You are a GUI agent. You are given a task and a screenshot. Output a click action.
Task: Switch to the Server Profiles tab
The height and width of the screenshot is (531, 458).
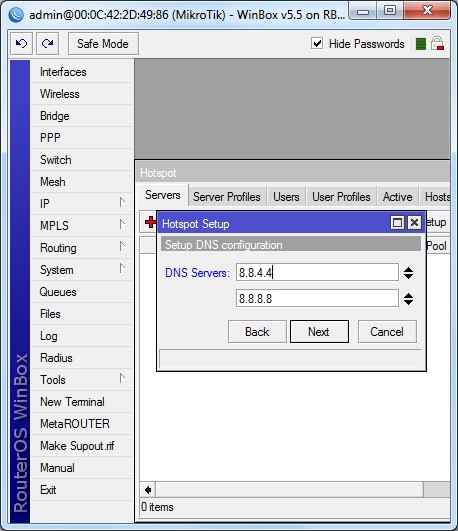pos(227,197)
